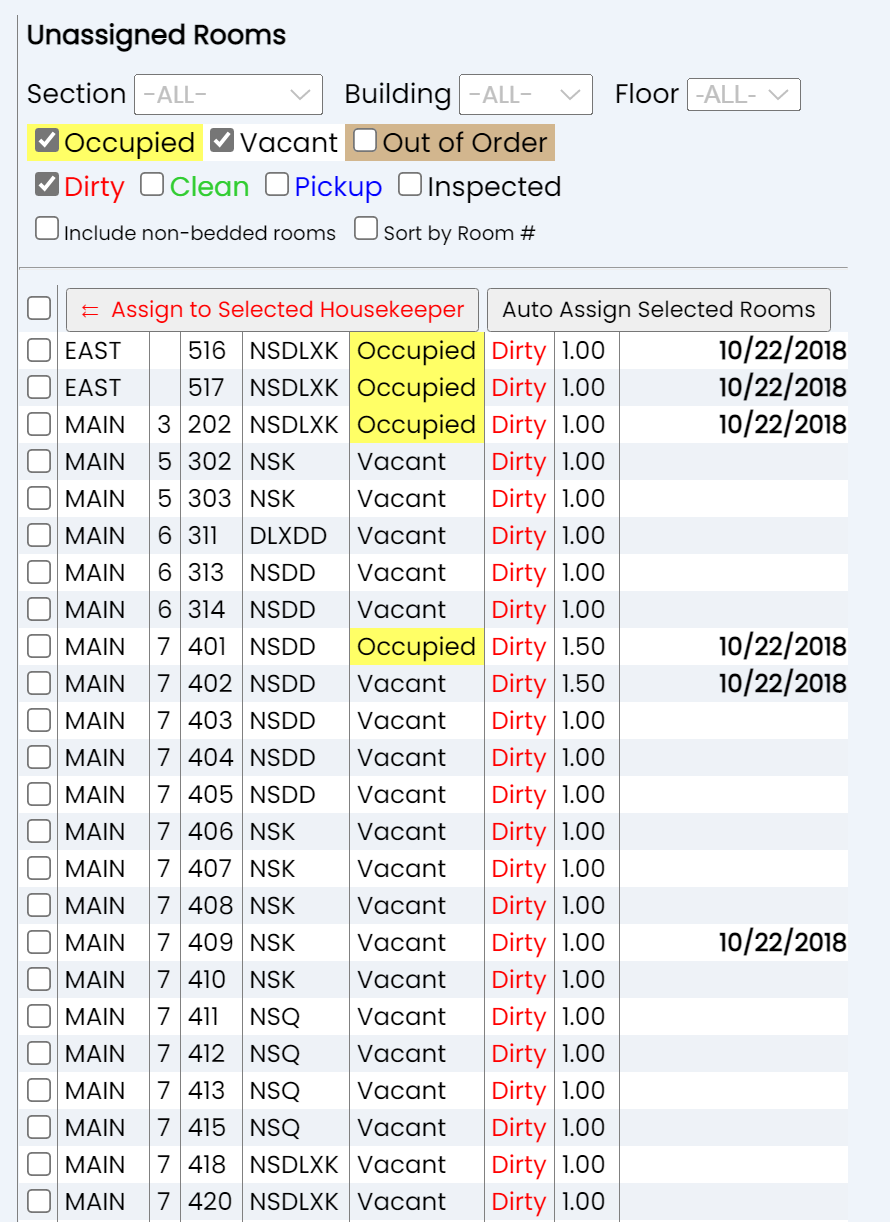This screenshot has height=1222, width=890.
Task: Click Auto Assign Selected Rooms button
Action: pyautogui.click(x=658, y=310)
